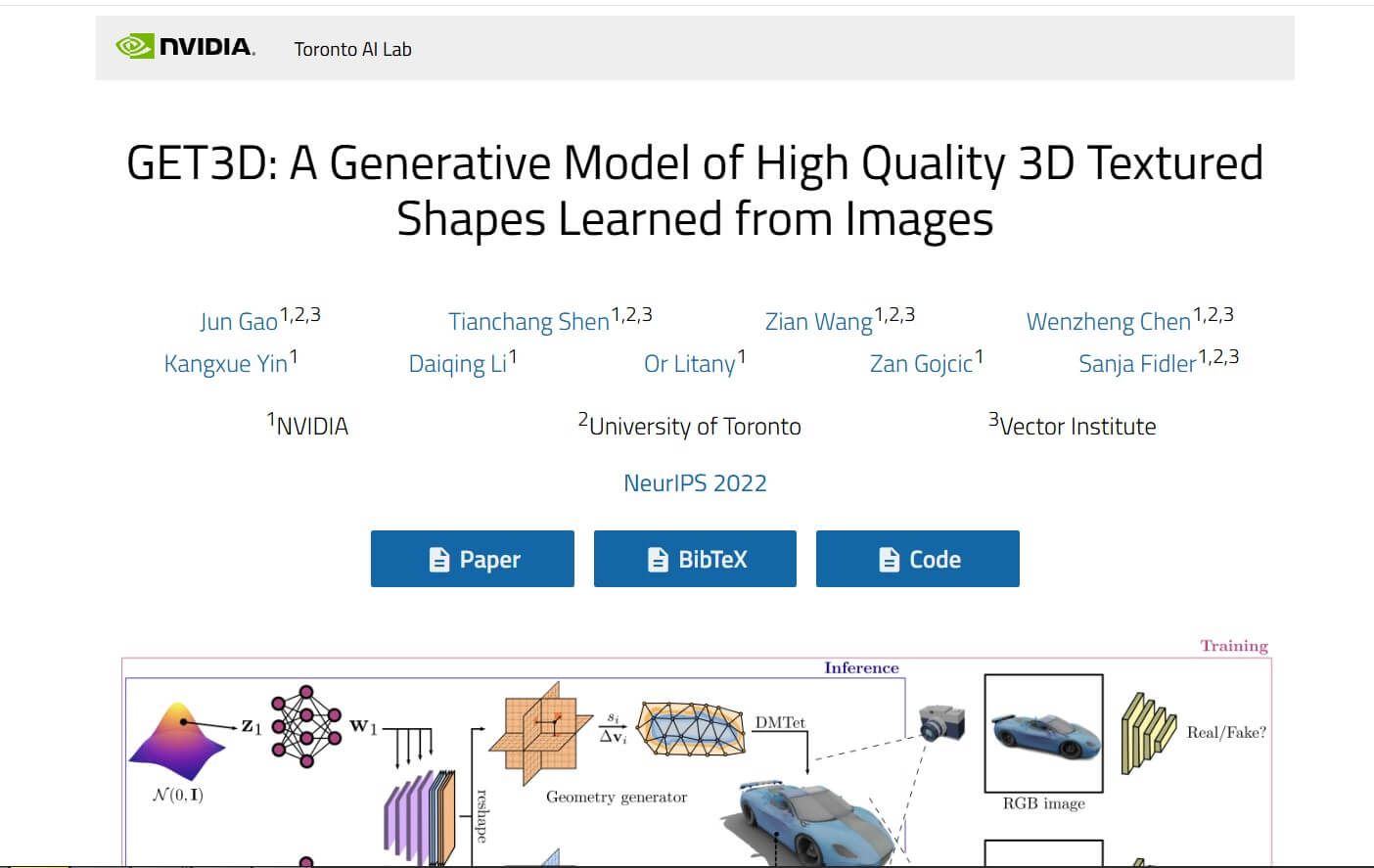
Task: Go to Wenzheng Chen's author page
Action: (1108, 321)
